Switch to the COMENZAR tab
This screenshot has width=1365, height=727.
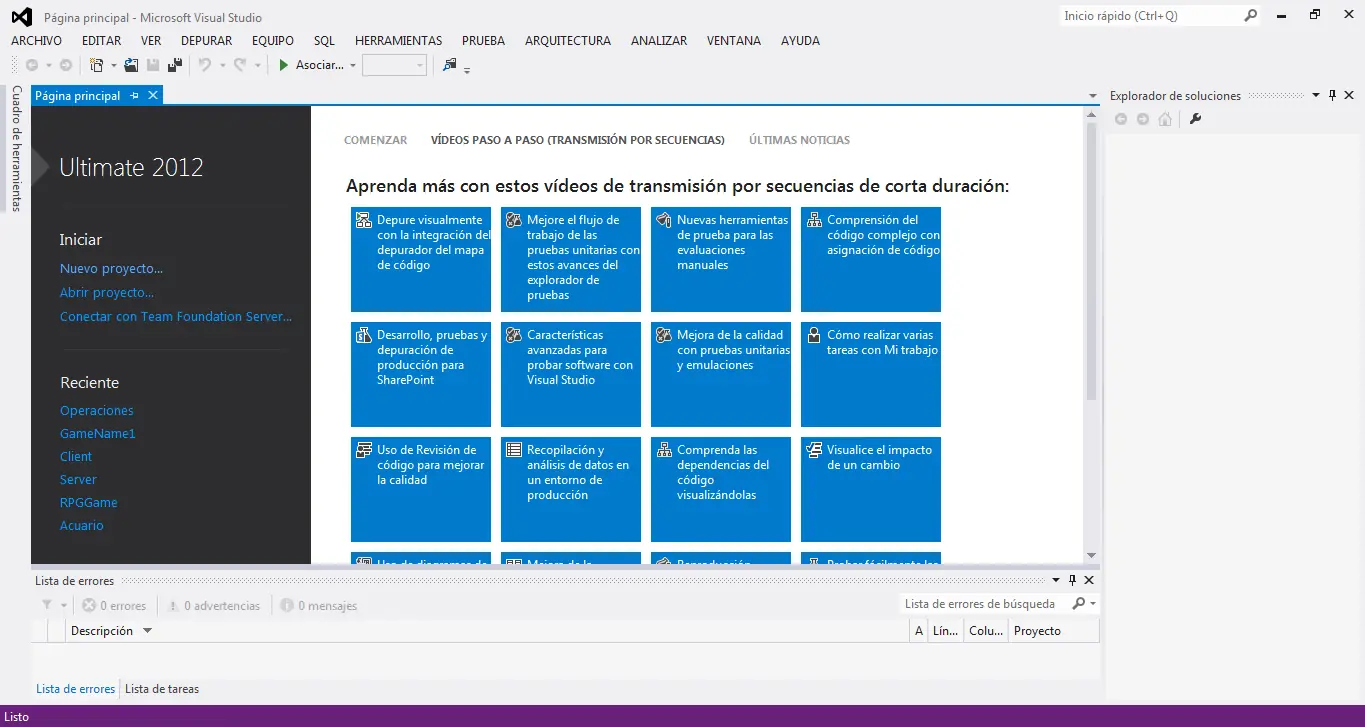coord(375,140)
